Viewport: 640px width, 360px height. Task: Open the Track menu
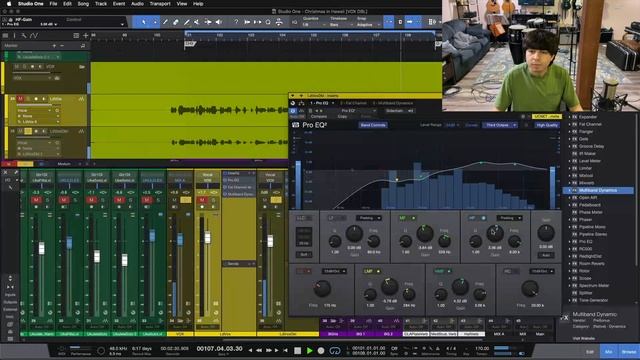coord(101,4)
